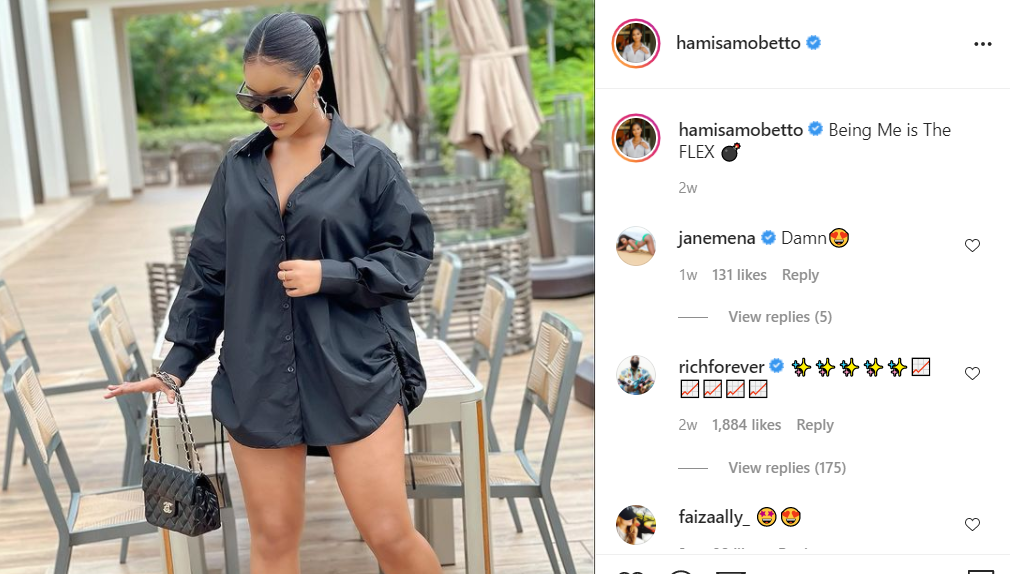1010x574 pixels.
Task: Like richforever's comment with the heart
Action: pyautogui.click(x=972, y=373)
